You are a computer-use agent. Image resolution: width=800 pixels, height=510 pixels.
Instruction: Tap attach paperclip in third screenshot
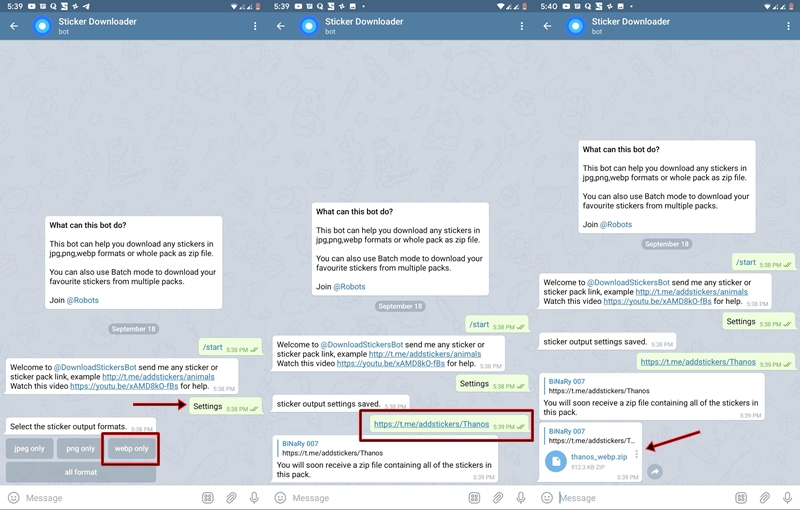[764, 498]
